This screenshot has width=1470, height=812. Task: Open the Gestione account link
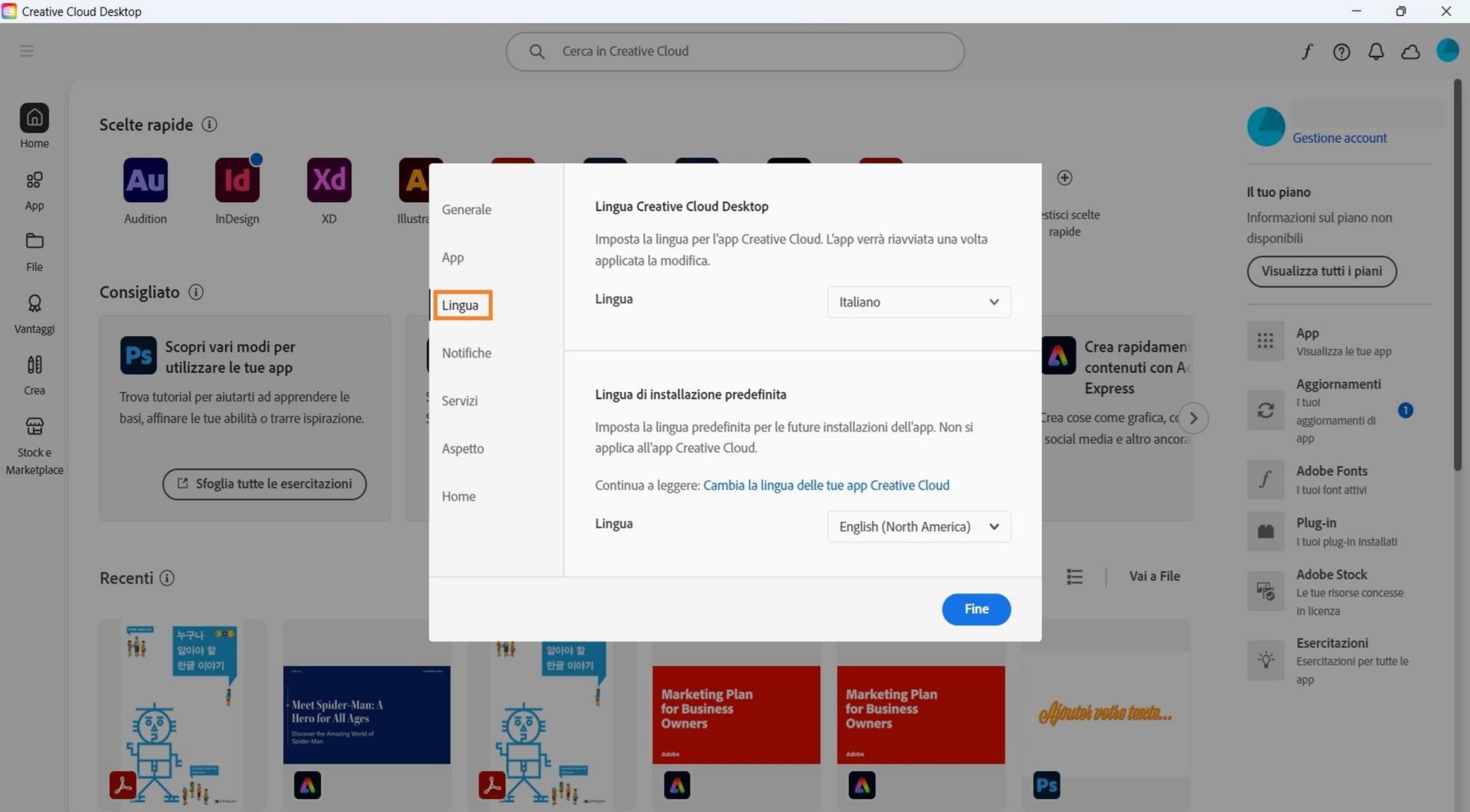point(1339,138)
